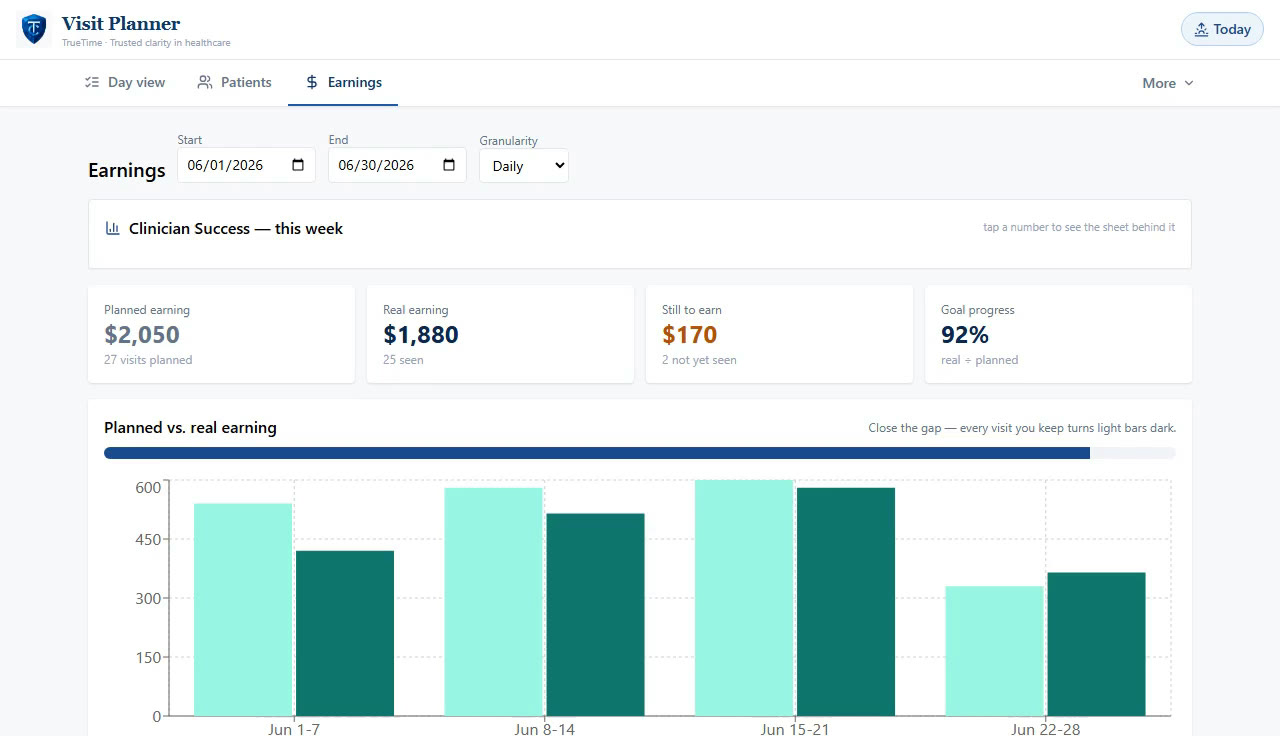Select the dark real bar for Jun 22-28
The width and height of the screenshot is (1280, 736).
1097,644
